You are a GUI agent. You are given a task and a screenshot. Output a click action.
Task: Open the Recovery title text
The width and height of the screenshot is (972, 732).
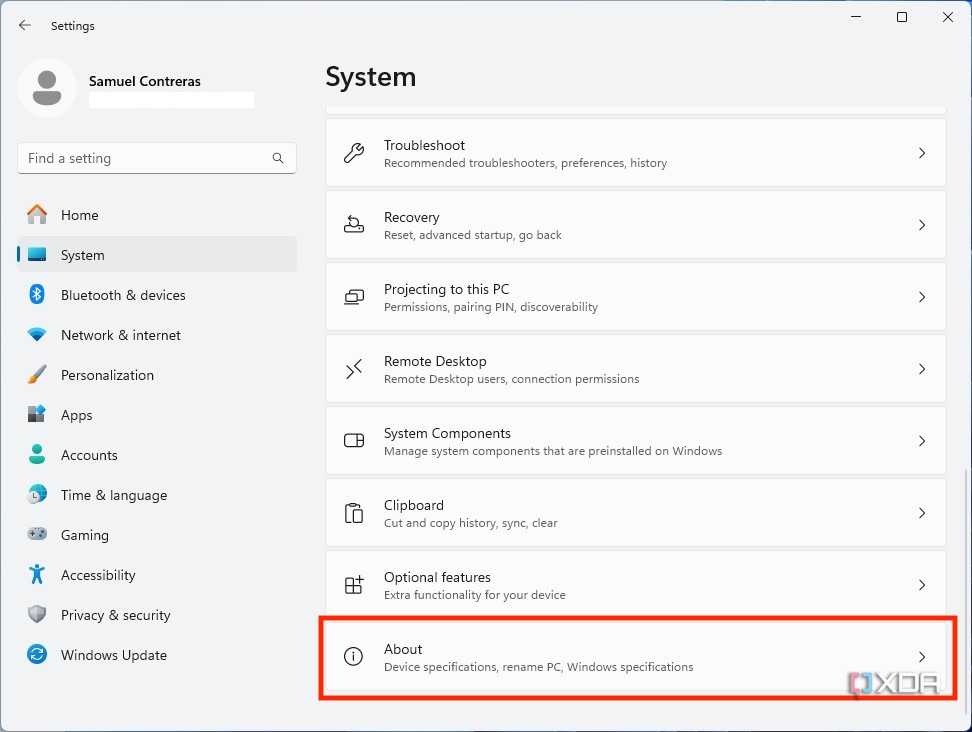click(x=411, y=218)
